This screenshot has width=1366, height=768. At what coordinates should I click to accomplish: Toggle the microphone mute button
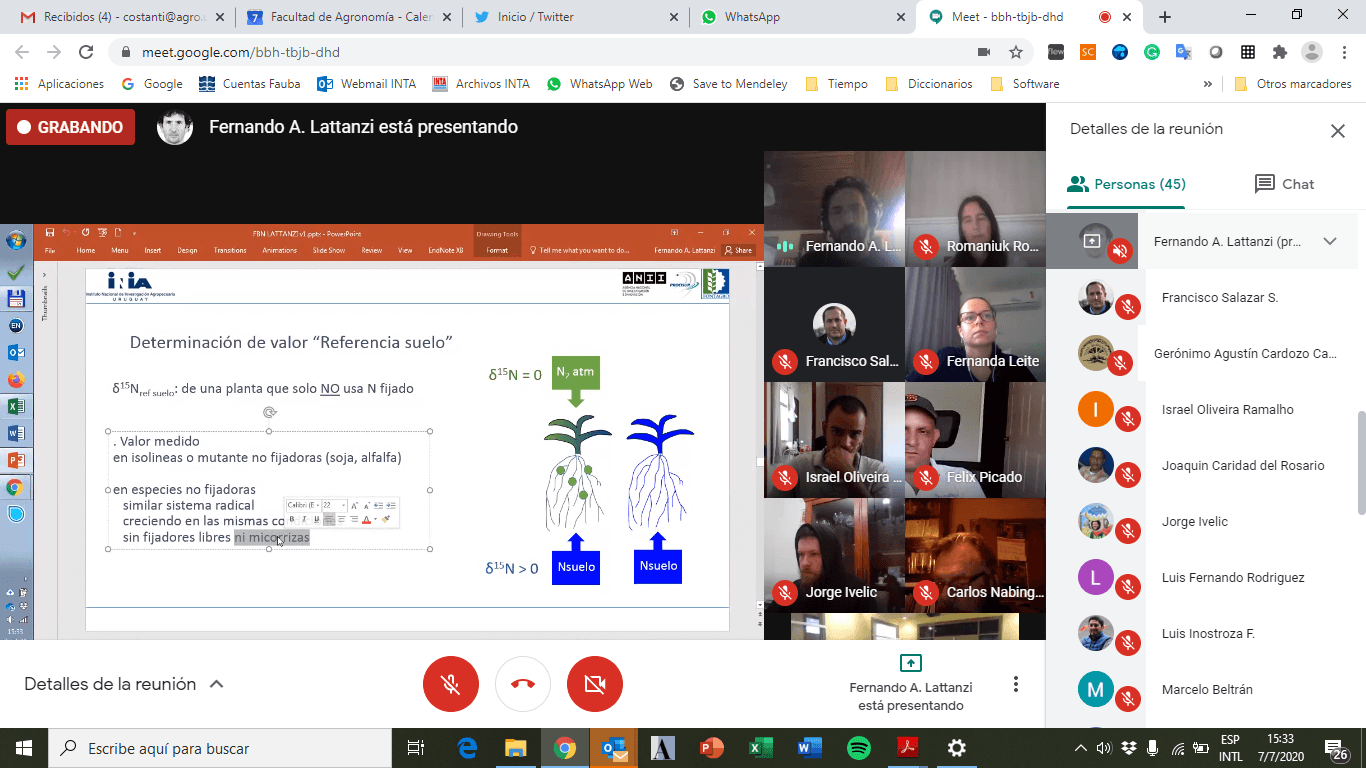pyautogui.click(x=451, y=684)
